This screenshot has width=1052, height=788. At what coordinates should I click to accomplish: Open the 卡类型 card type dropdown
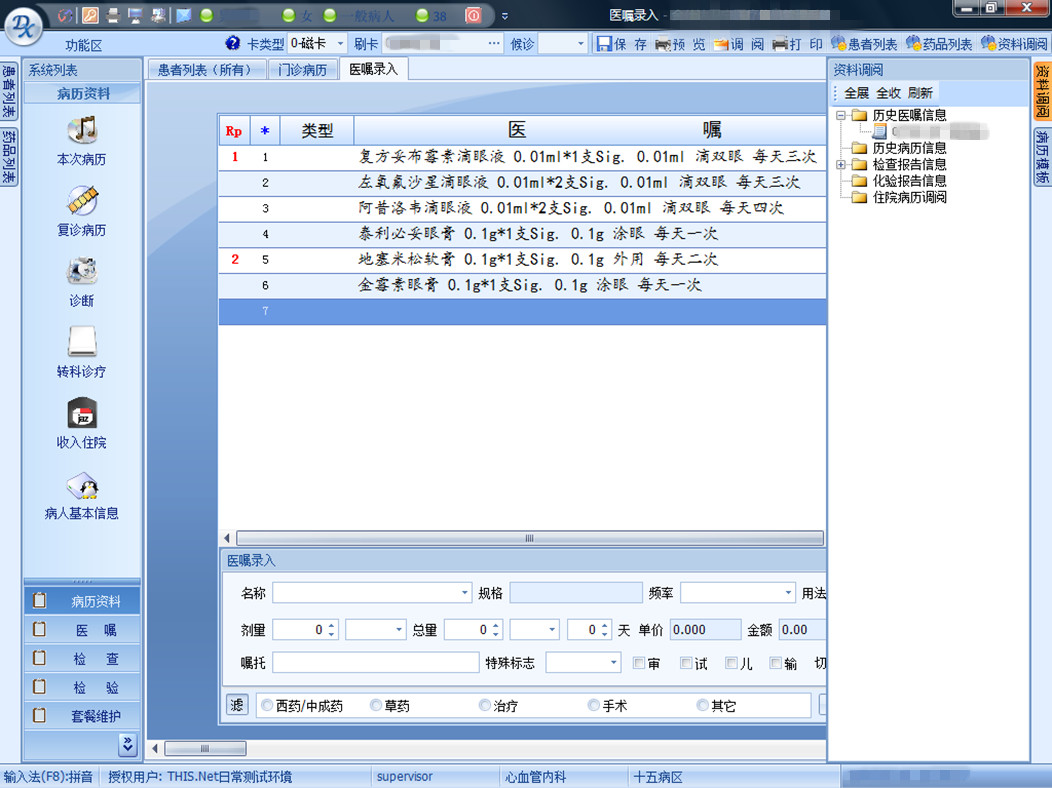[x=340, y=44]
